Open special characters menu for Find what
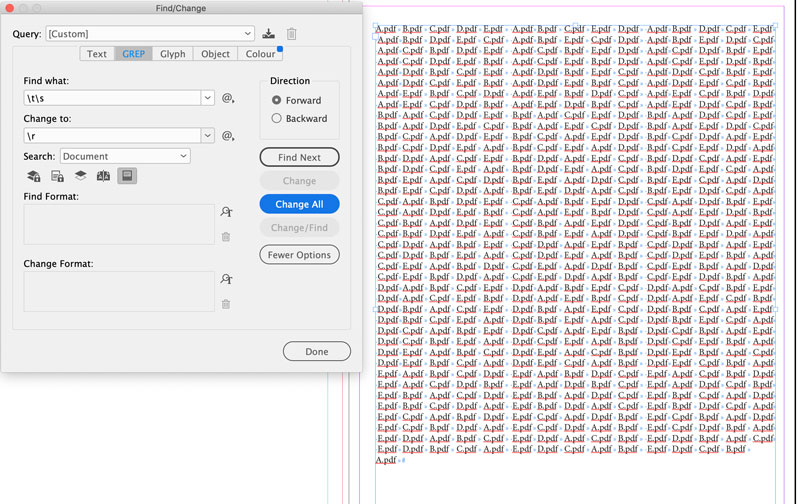Screen dimensions: 800x504 pos(228,98)
